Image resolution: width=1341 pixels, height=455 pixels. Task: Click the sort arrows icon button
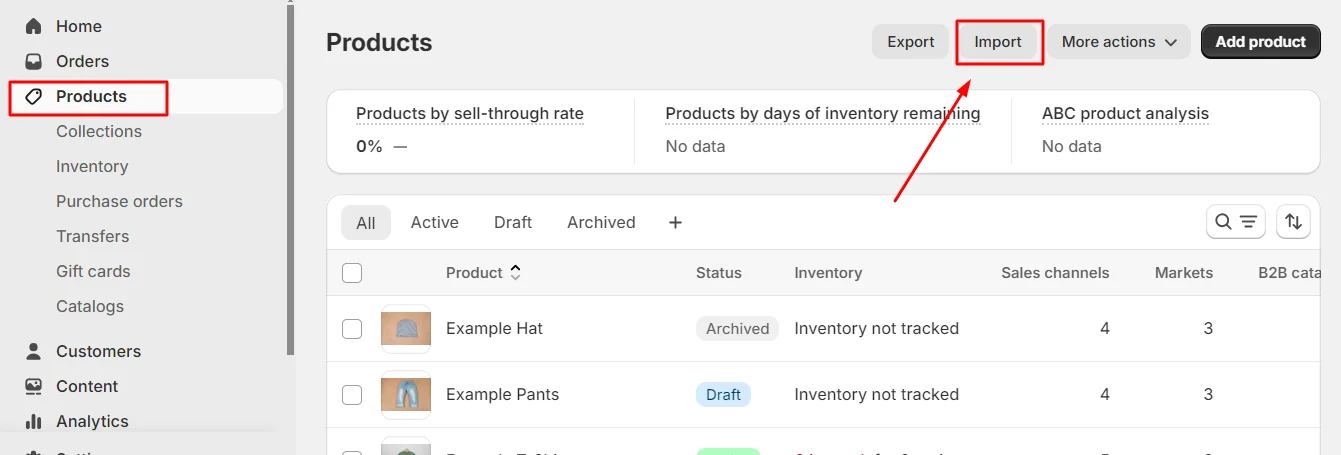(1293, 222)
